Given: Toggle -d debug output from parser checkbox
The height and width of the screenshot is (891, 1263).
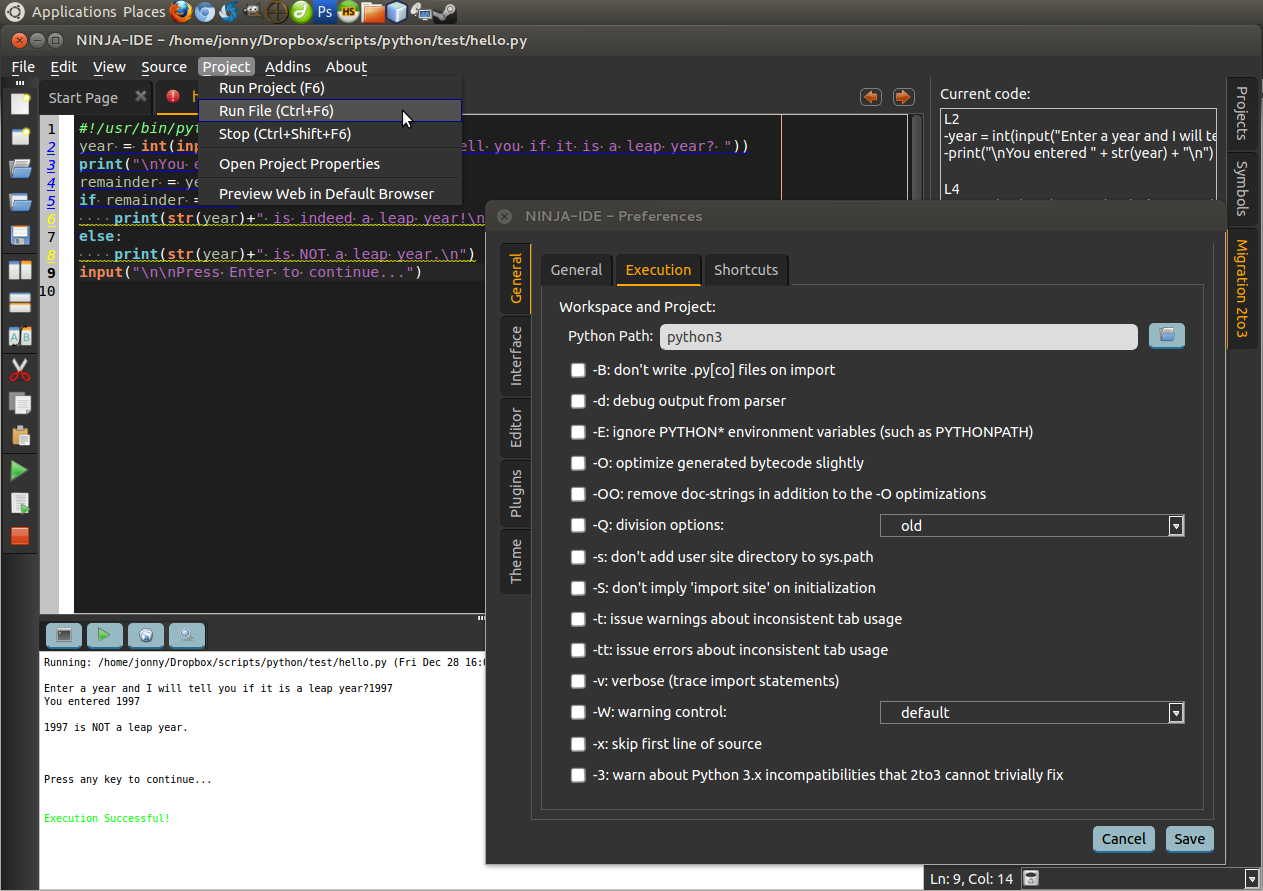Looking at the screenshot, I should pos(578,401).
